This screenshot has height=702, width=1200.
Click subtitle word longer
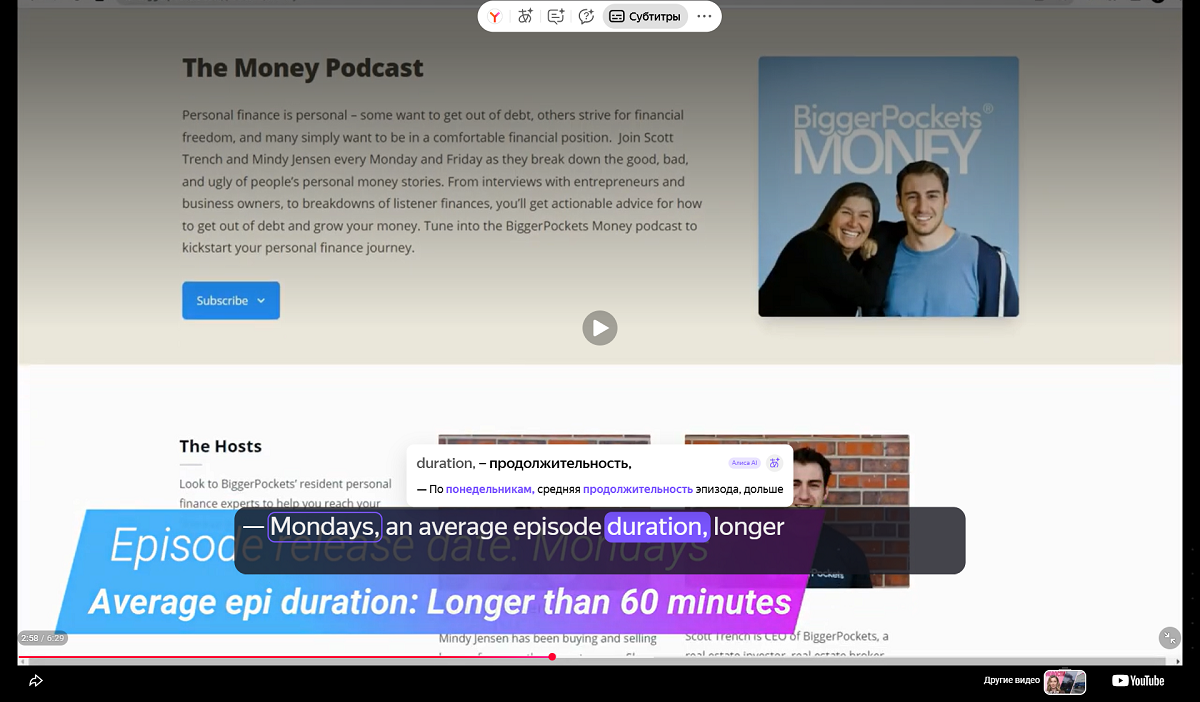(x=750, y=526)
